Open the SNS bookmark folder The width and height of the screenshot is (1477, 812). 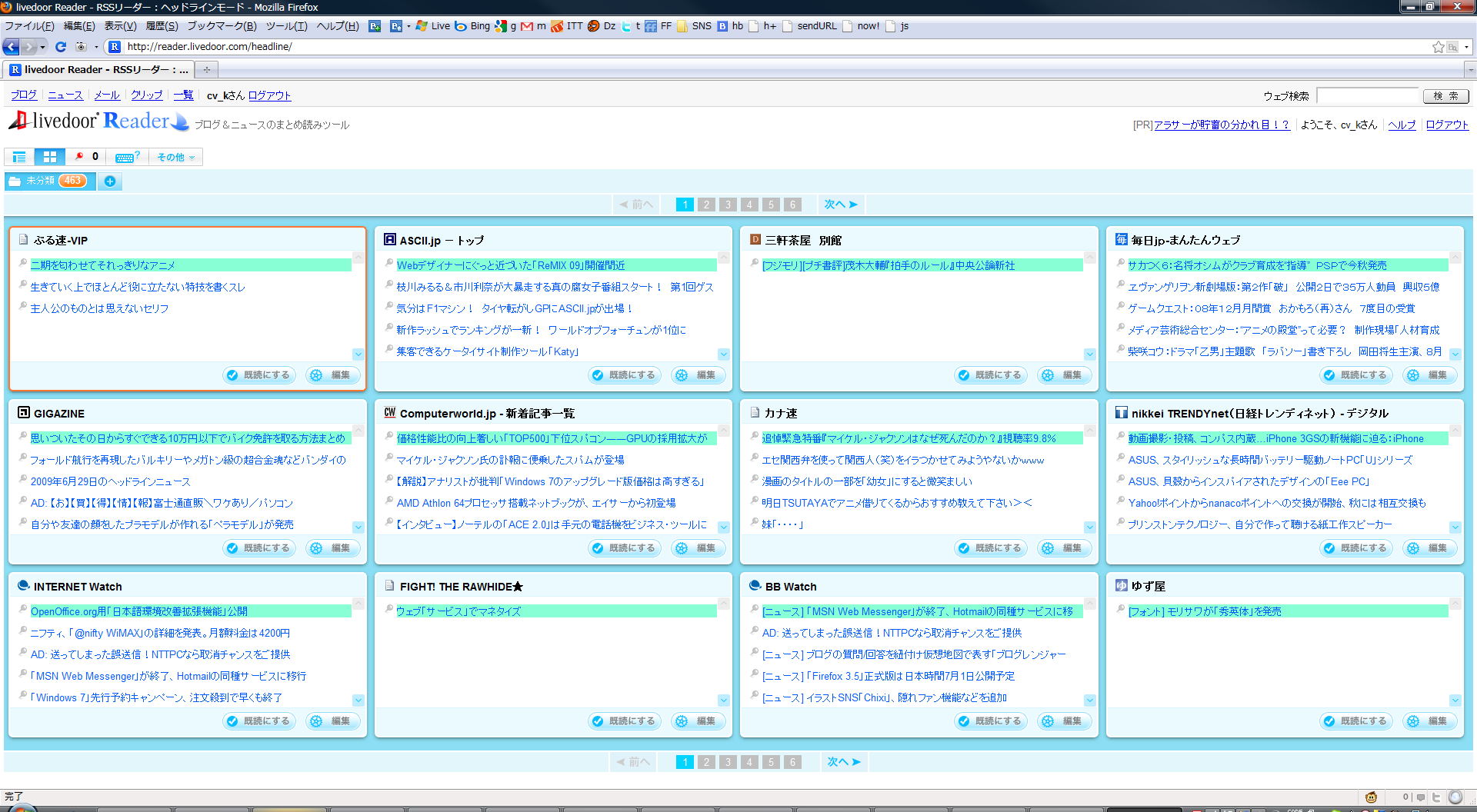(x=694, y=26)
